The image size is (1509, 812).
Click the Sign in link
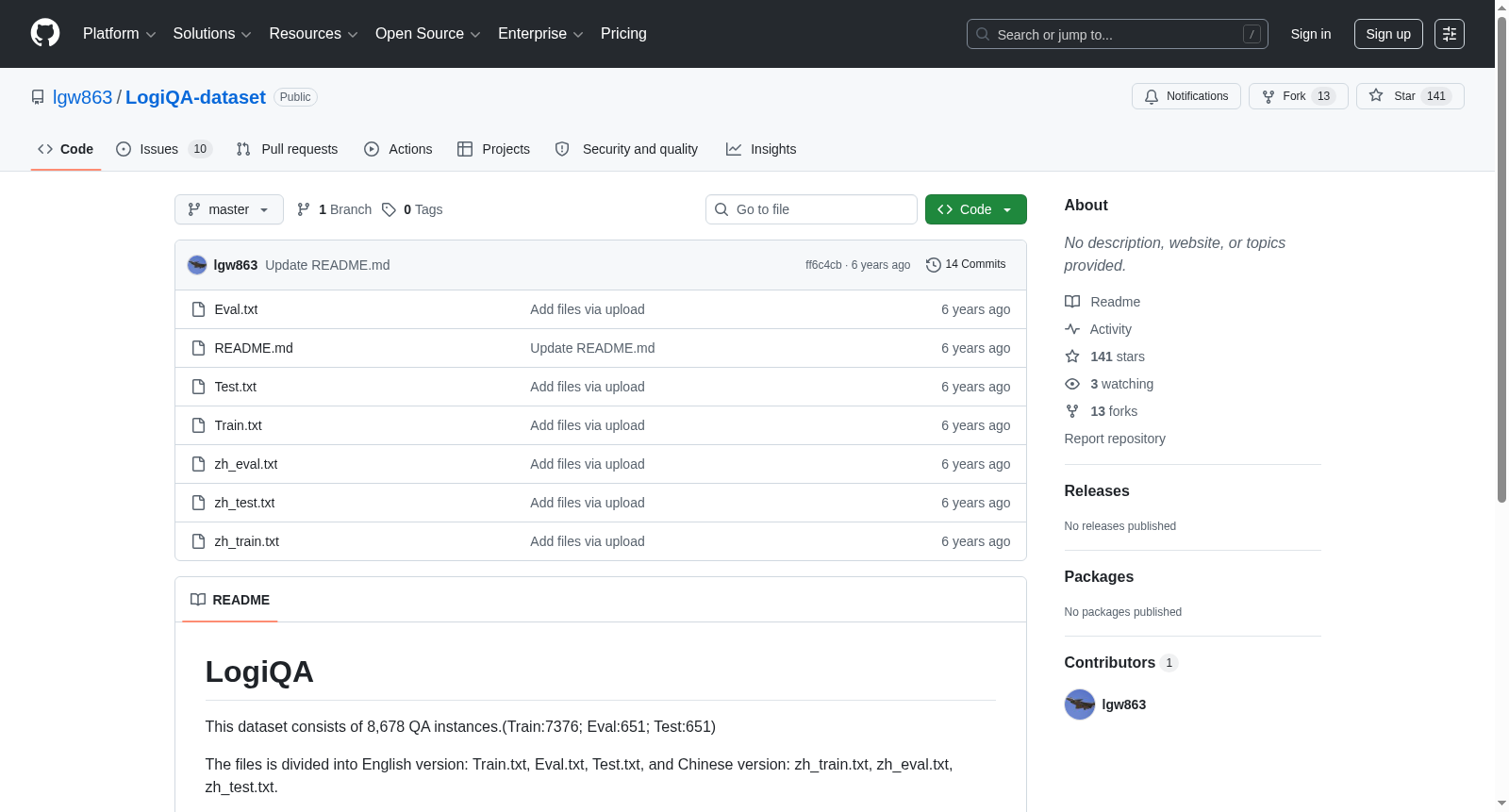[x=1311, y=34]
